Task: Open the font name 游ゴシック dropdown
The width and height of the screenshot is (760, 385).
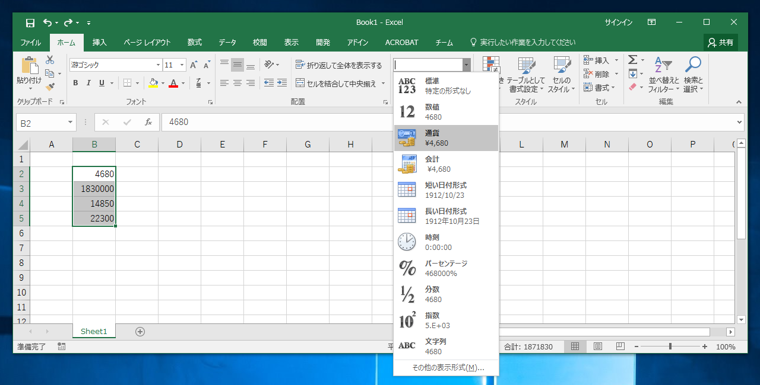Action: (x=158, y=65)
